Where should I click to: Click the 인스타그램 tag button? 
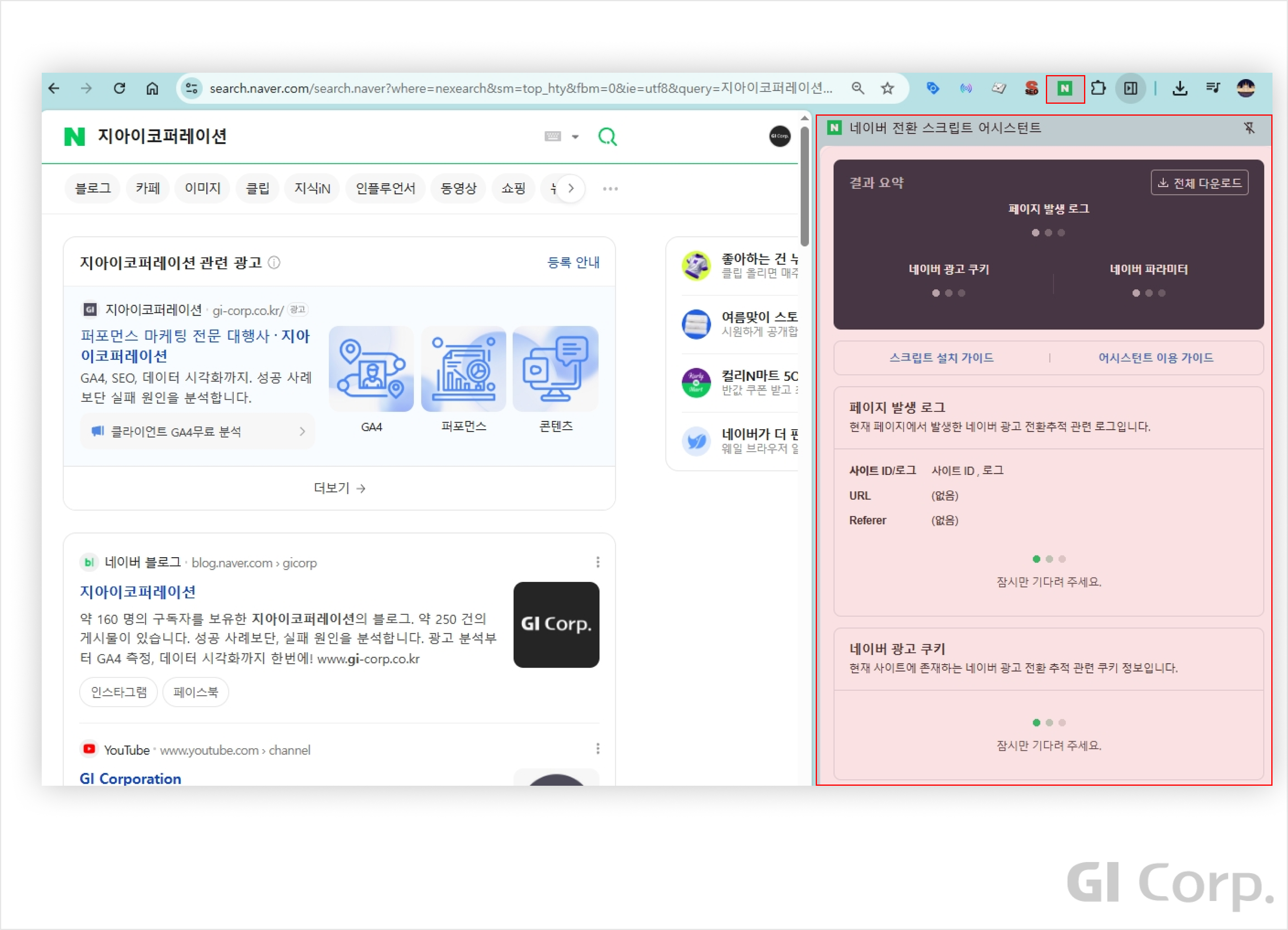(x=119, y=692)
